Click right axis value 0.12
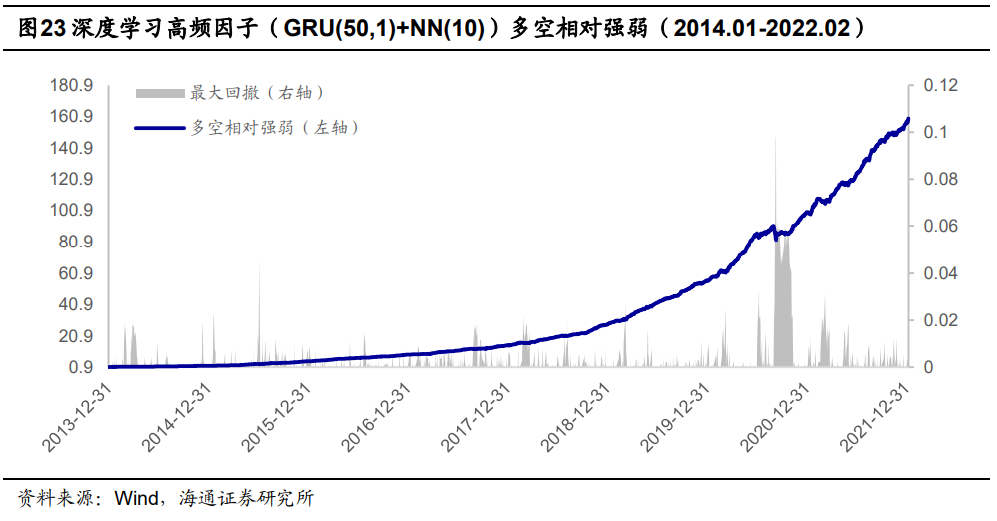 tap(940, 85)
